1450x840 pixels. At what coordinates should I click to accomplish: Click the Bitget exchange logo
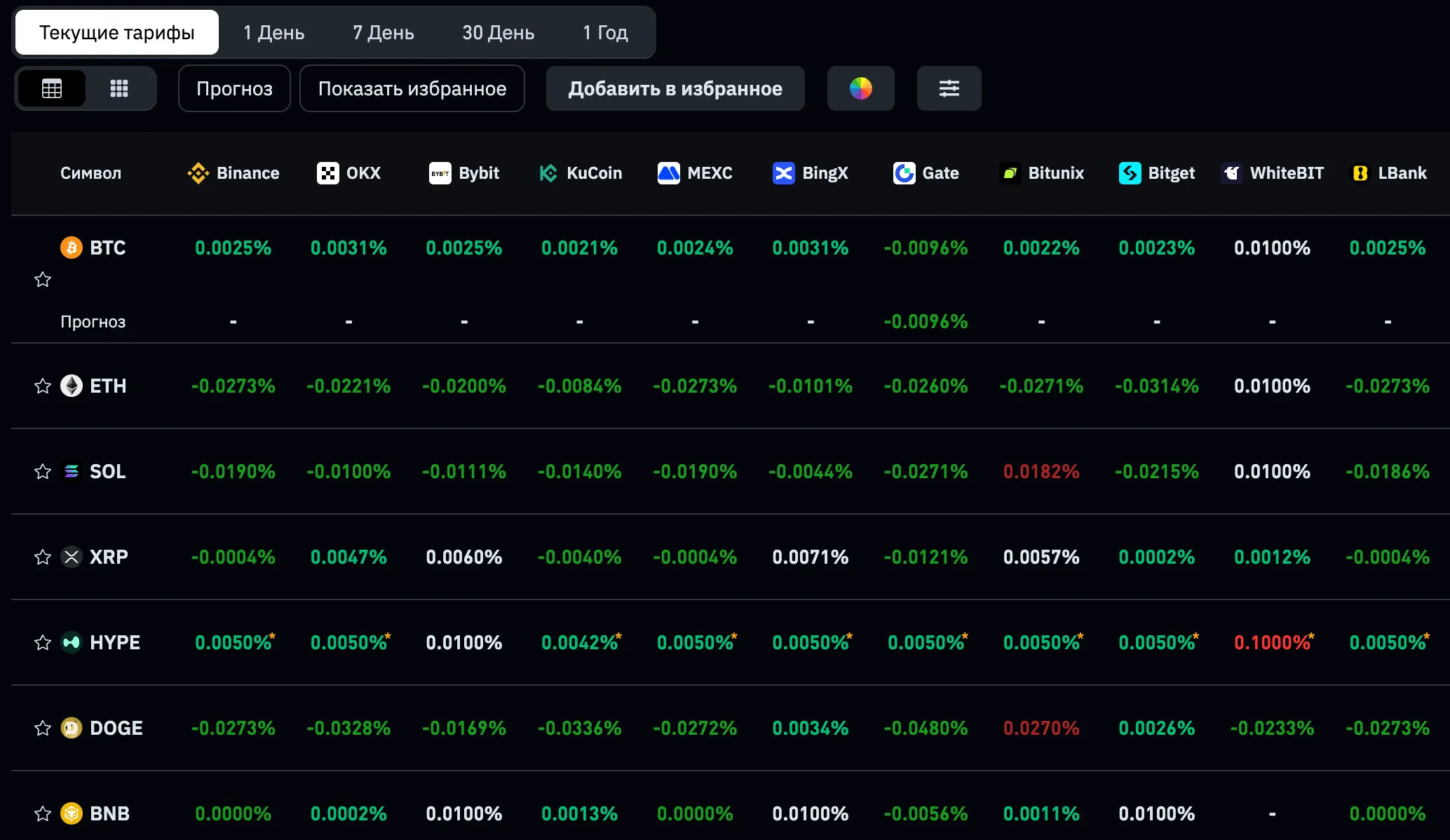(1130, 173)
